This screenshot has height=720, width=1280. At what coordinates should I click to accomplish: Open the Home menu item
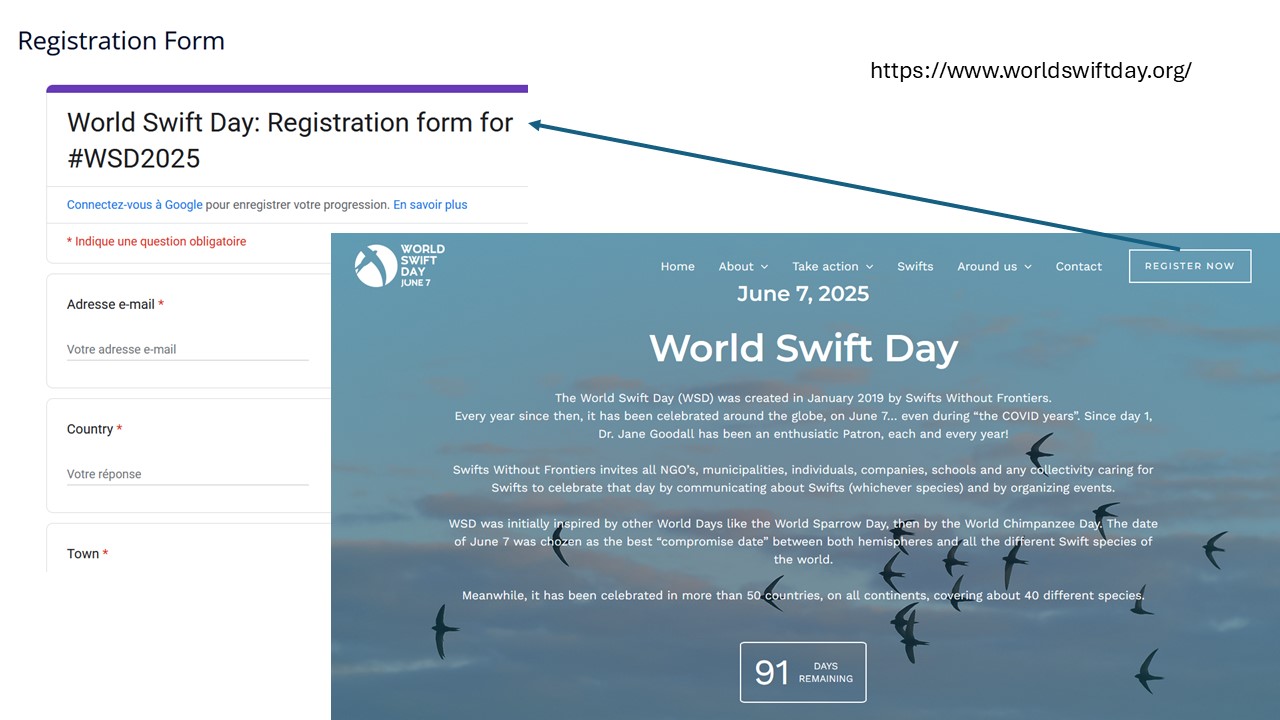tap(677, 266)
